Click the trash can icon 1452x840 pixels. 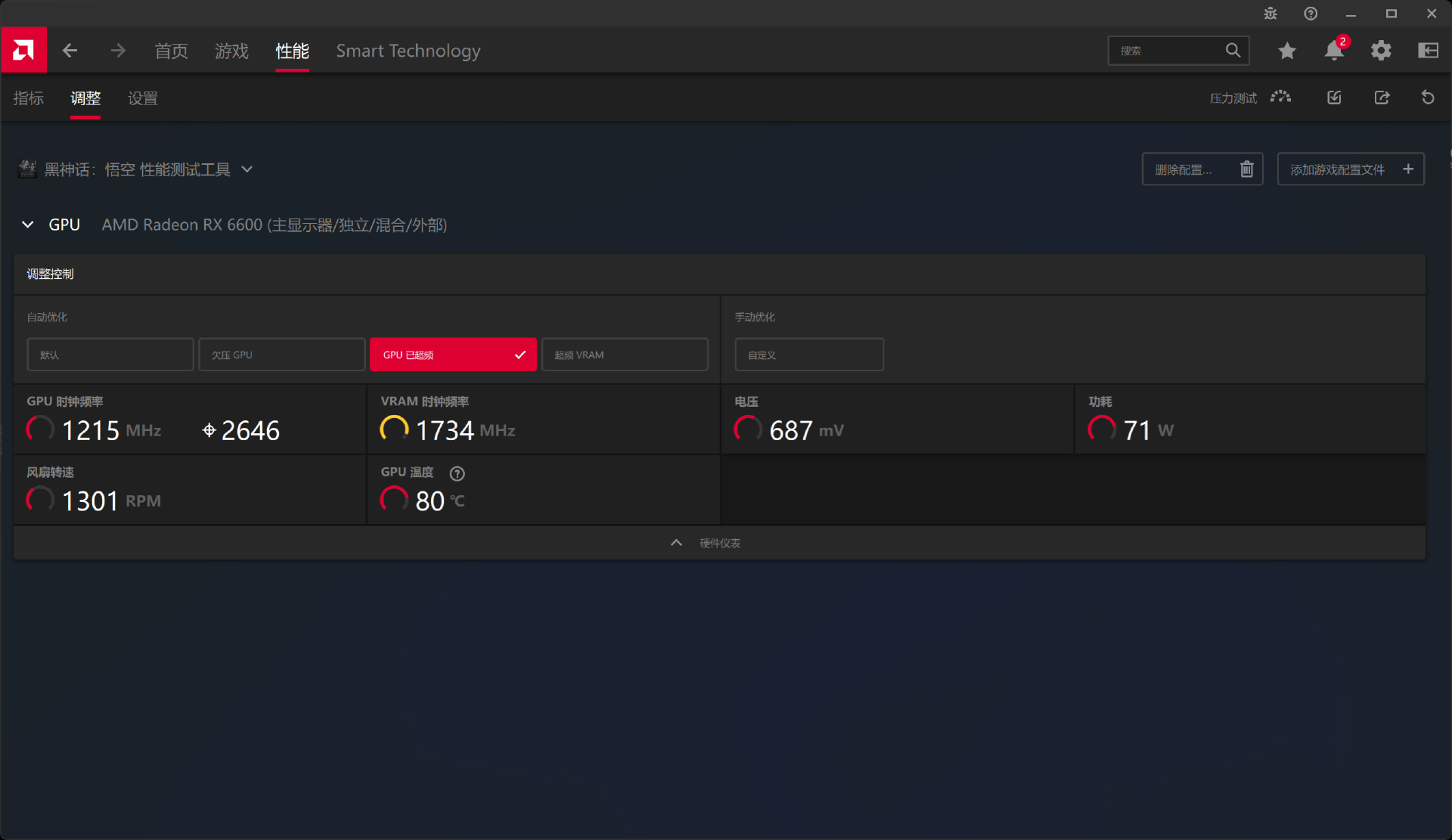point(1246,169)
